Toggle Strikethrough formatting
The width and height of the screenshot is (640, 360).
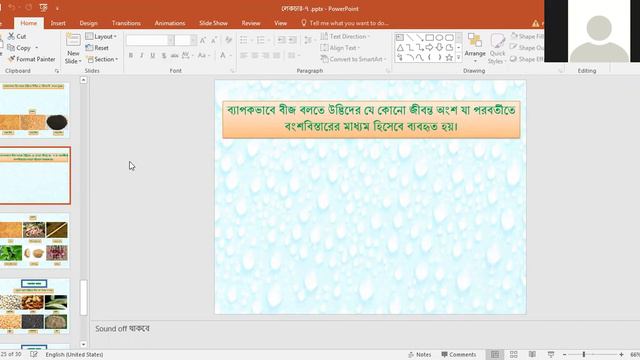click(x=175, y=56)
